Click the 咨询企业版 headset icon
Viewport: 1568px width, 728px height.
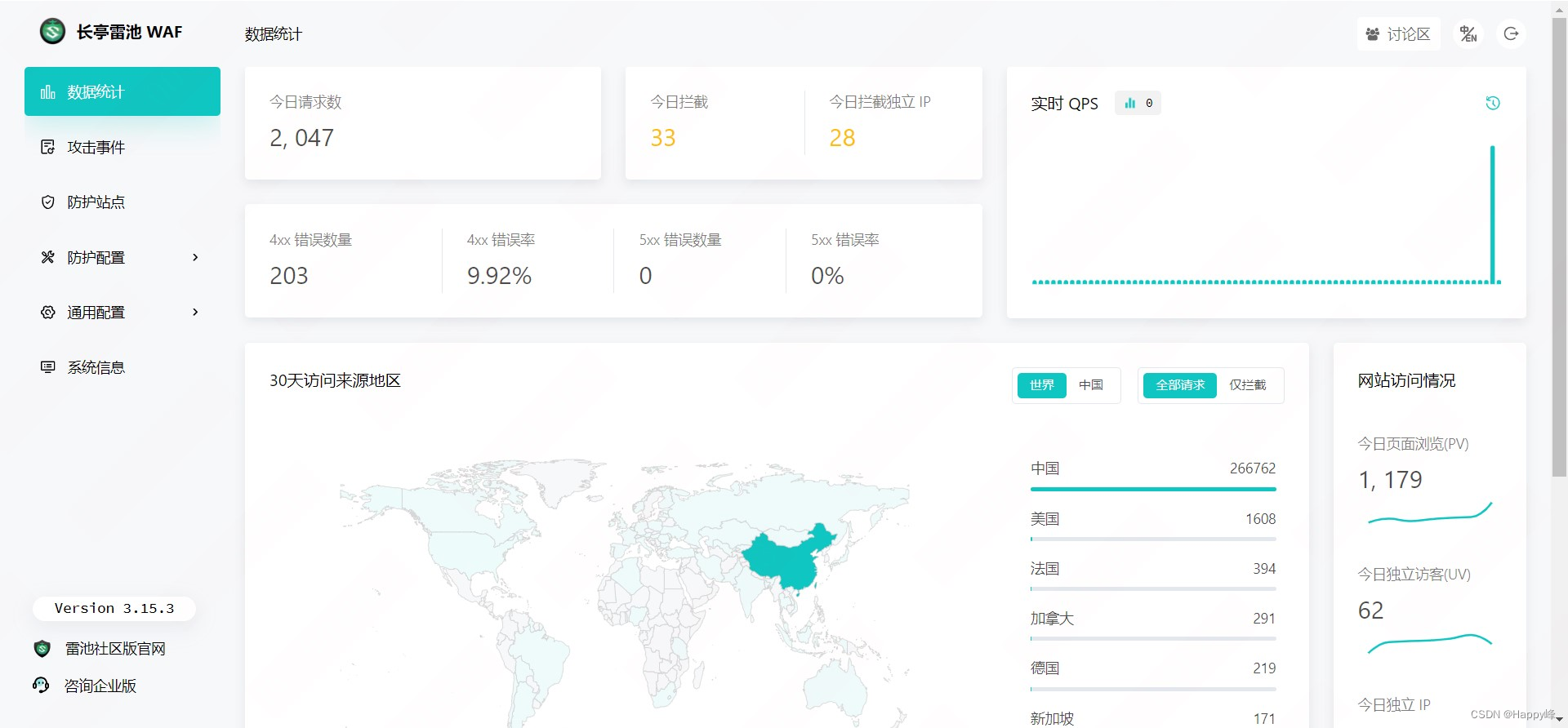pos(41,686)
